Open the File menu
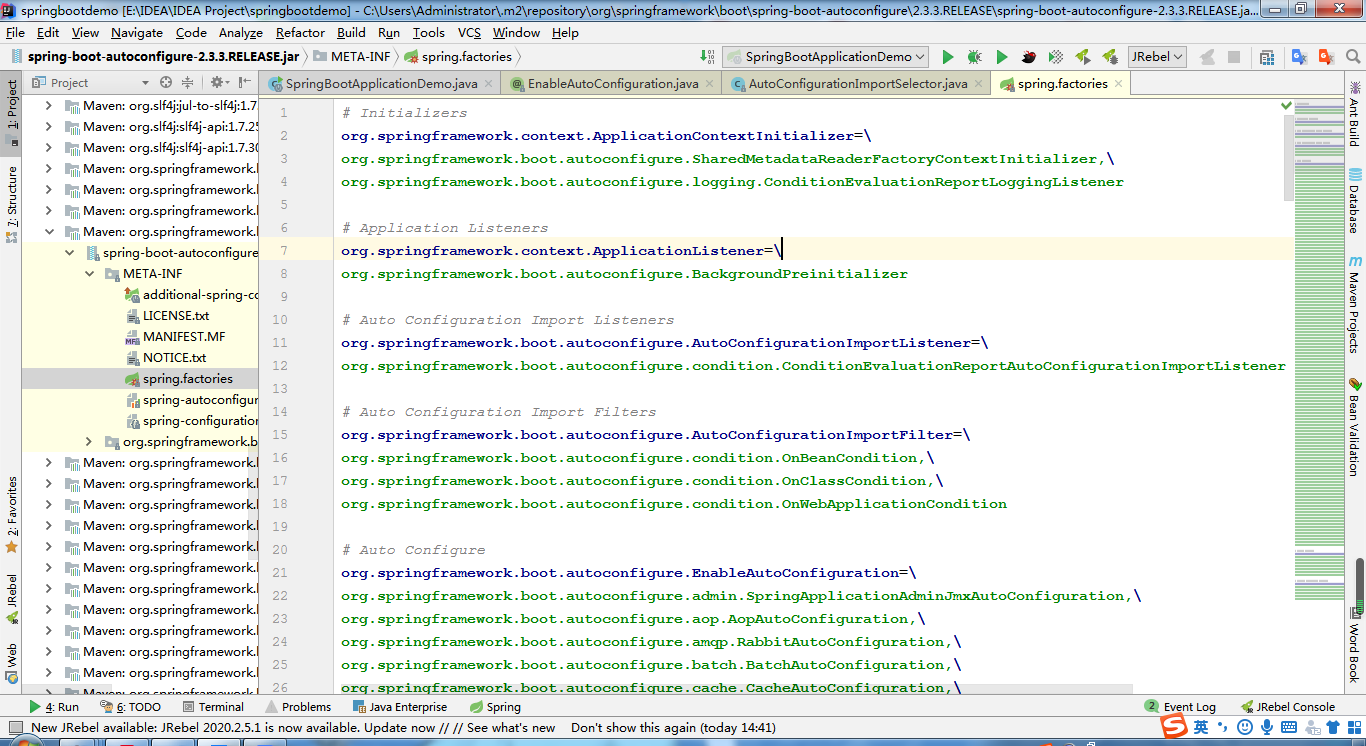The width and height of the screenshot is (1366, 746). [15, 32]
